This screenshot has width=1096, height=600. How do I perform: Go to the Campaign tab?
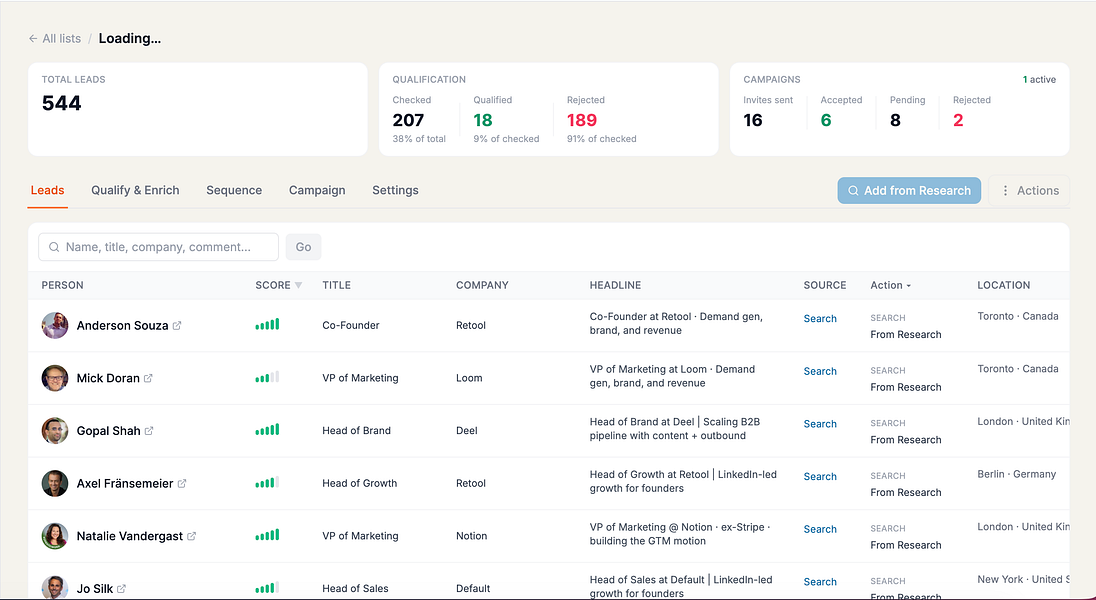click(317, 190)
